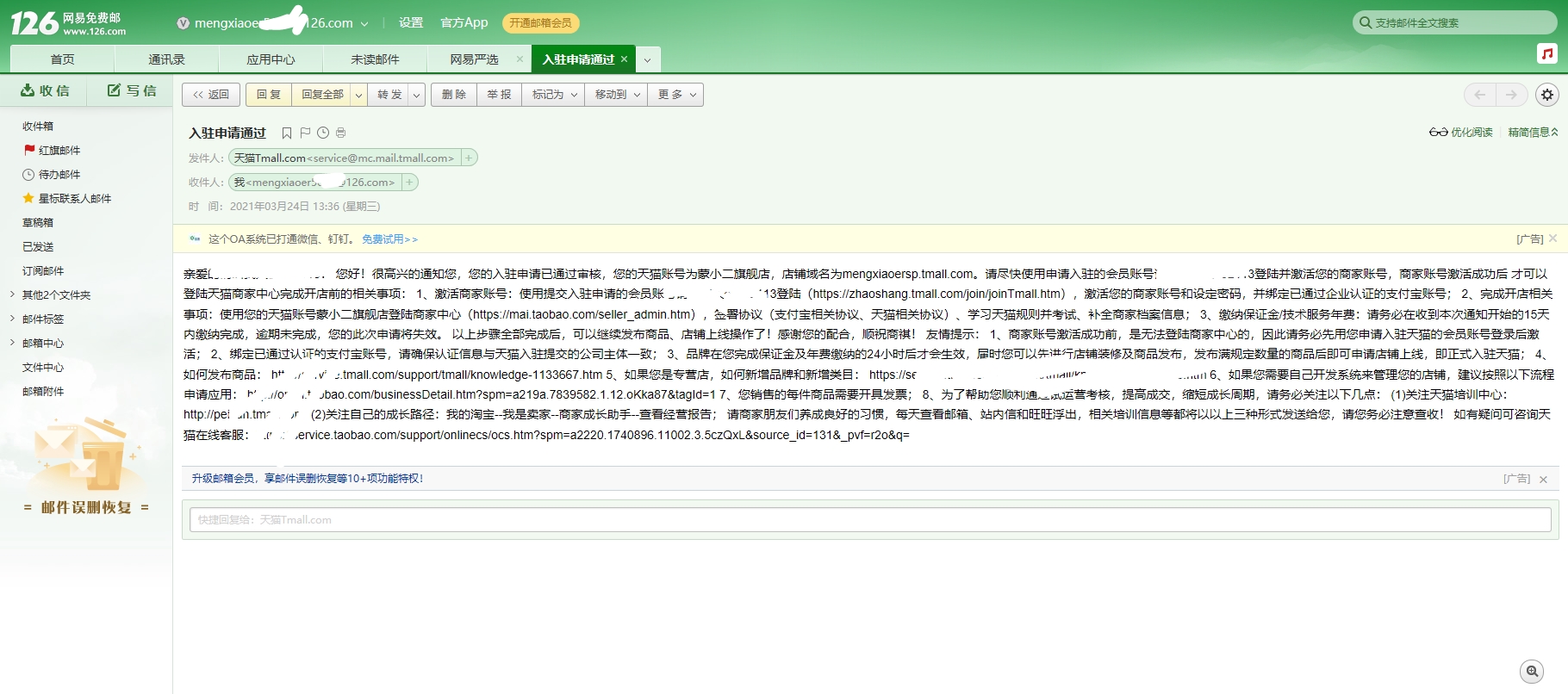Switch to the 通讯录 tab
Viewport: 1568px width, 694px height.
pos(166,59)
